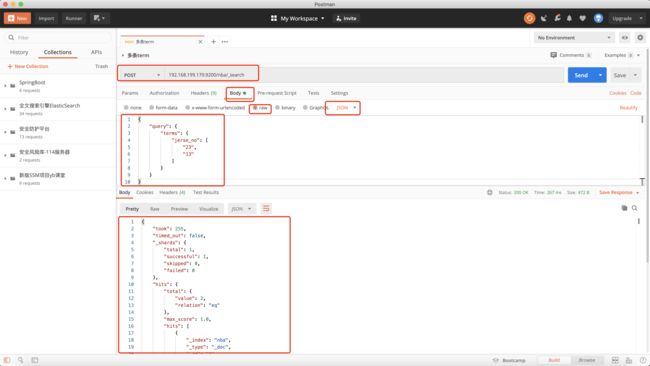Click the orange New button
Viewport: 650px width, 366px height.
(17, 18)
